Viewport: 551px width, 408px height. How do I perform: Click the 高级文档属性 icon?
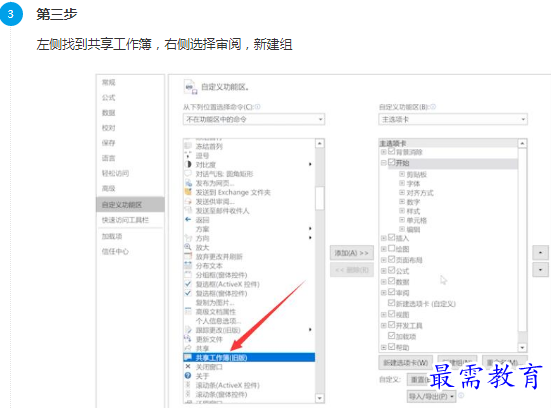(x=188, y=311)
